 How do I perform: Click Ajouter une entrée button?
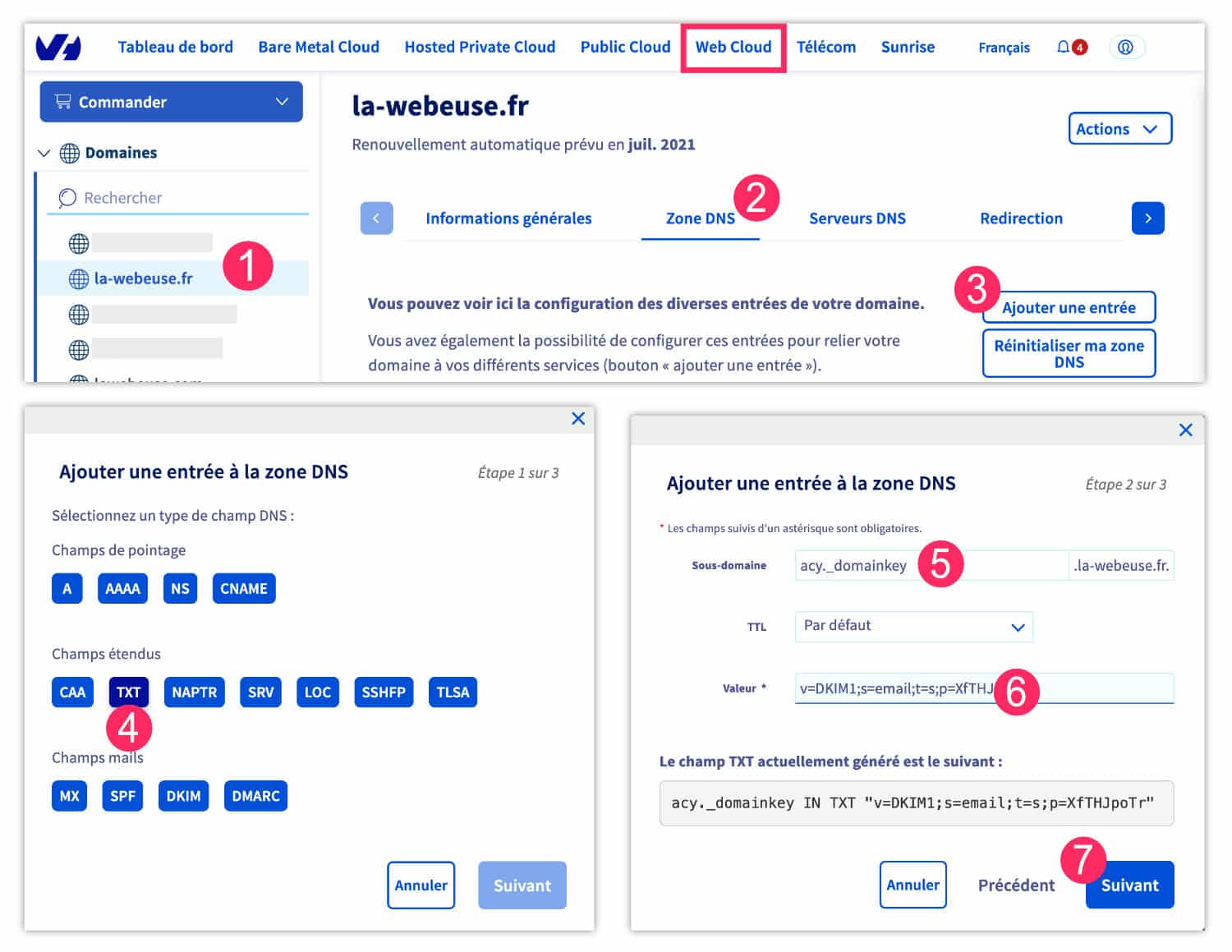1069,307
